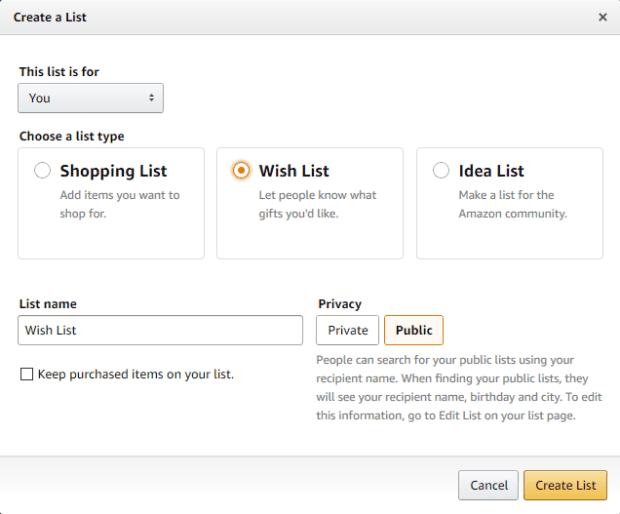
Task: Click 'Let people know what gifts you'd like' text
Action: click(317, 204)
